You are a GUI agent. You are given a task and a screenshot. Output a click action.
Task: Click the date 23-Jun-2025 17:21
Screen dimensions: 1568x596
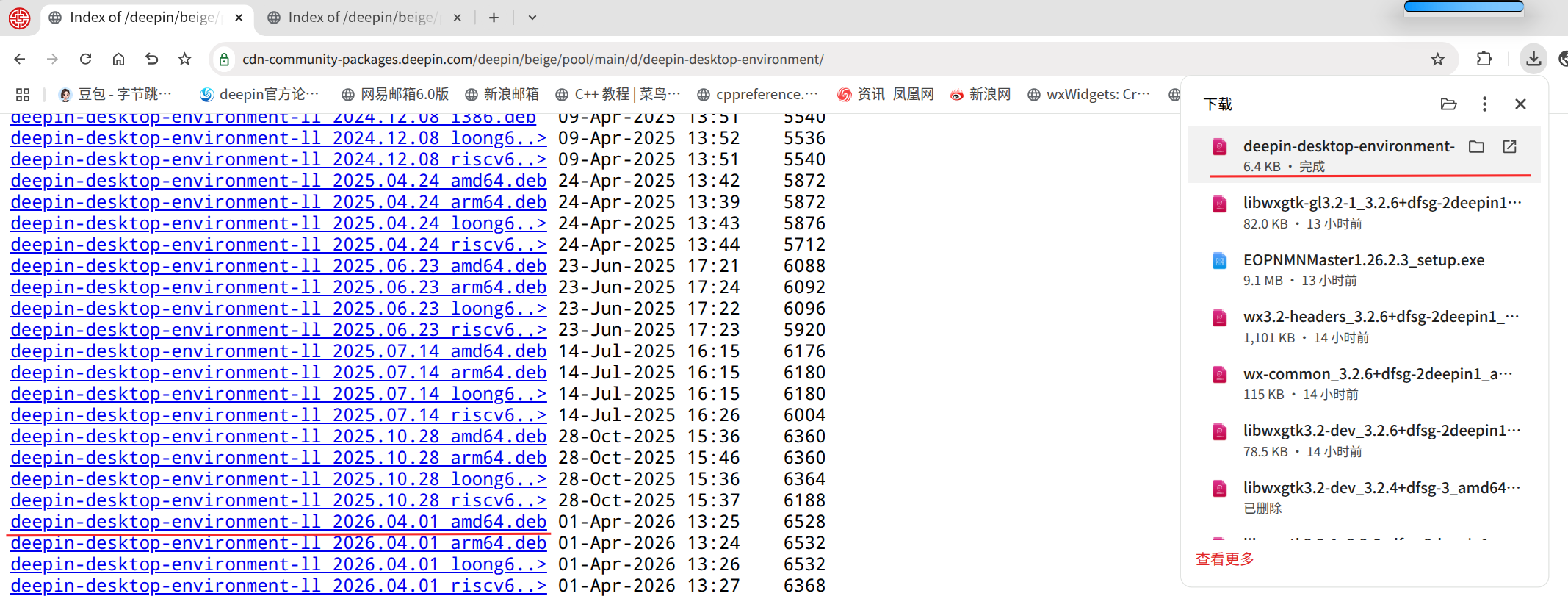pyautogui.click(x=649, y=266)
